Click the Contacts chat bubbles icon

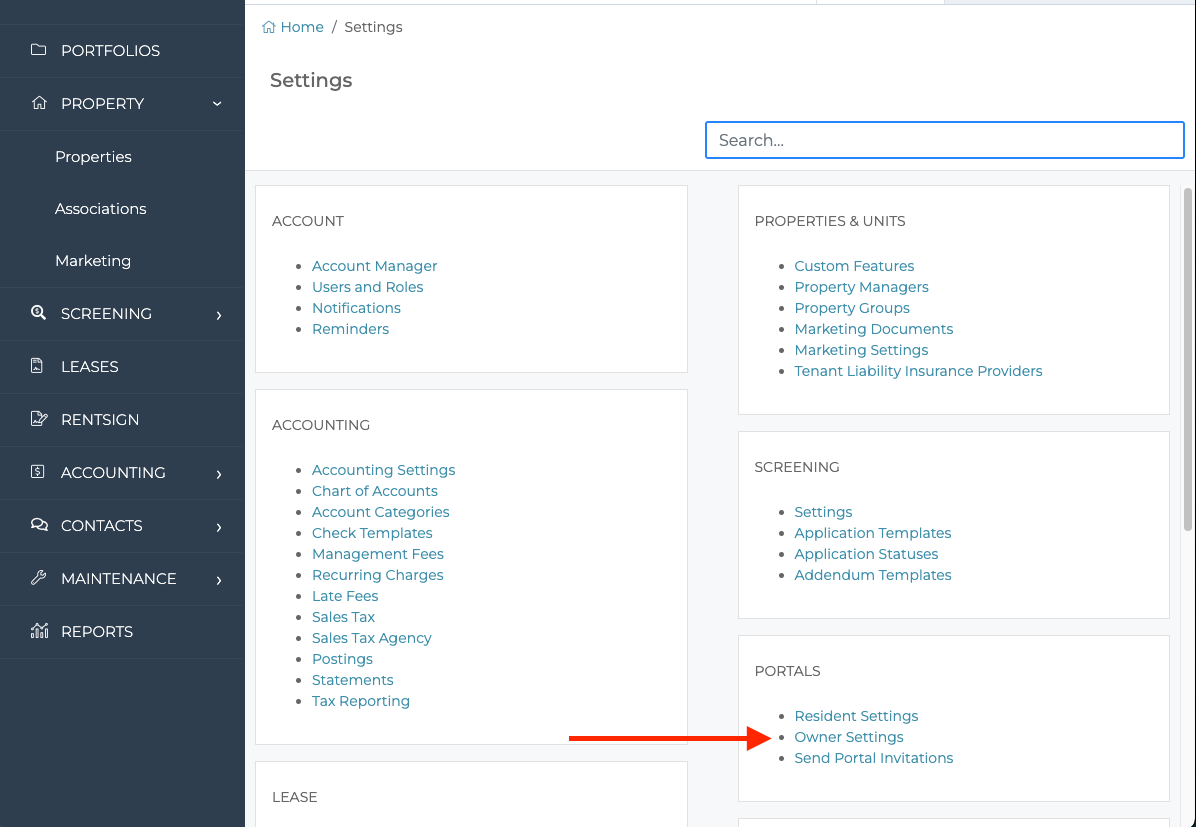point(39,525)
